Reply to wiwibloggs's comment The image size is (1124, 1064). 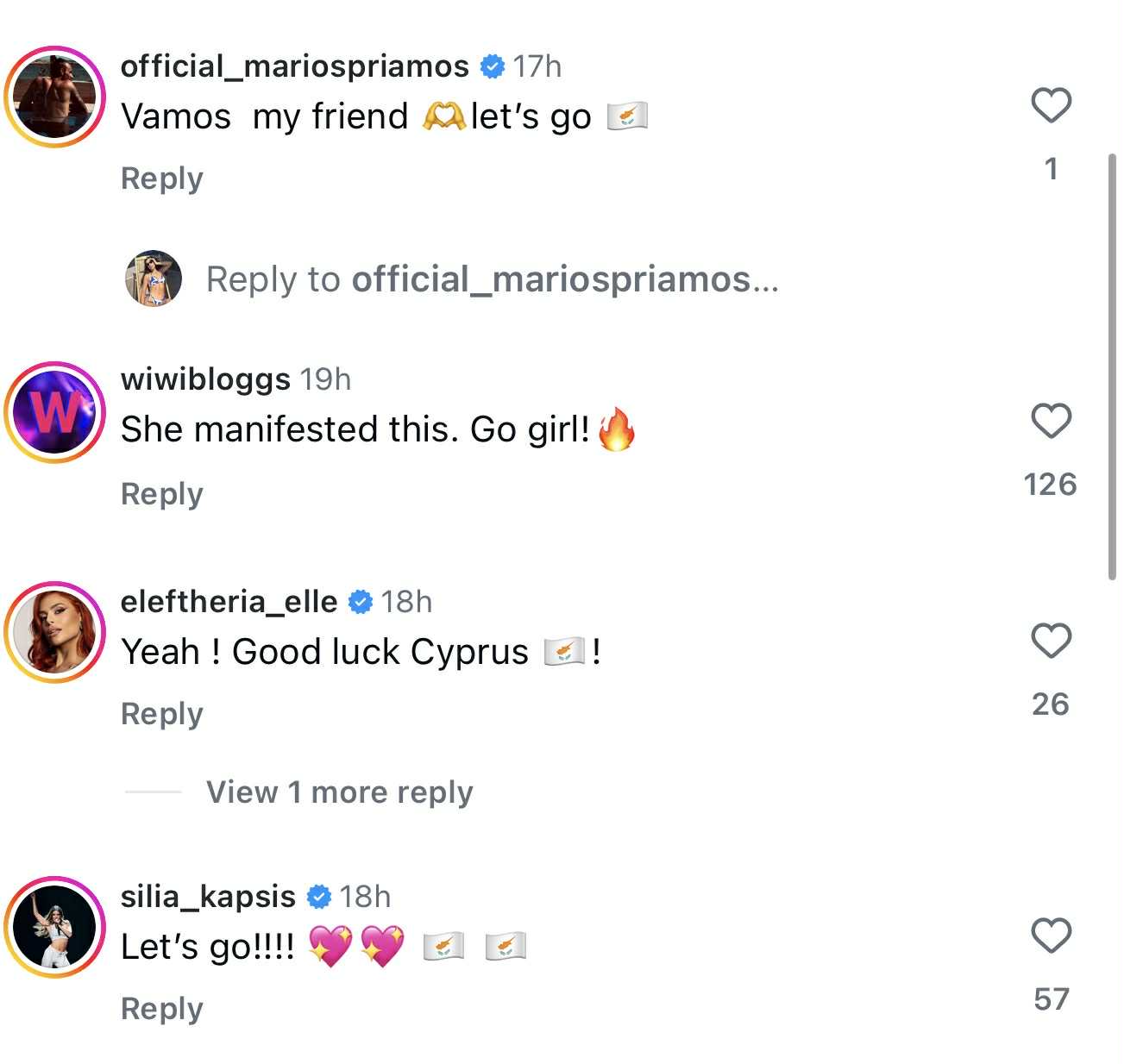pos(162,494)
